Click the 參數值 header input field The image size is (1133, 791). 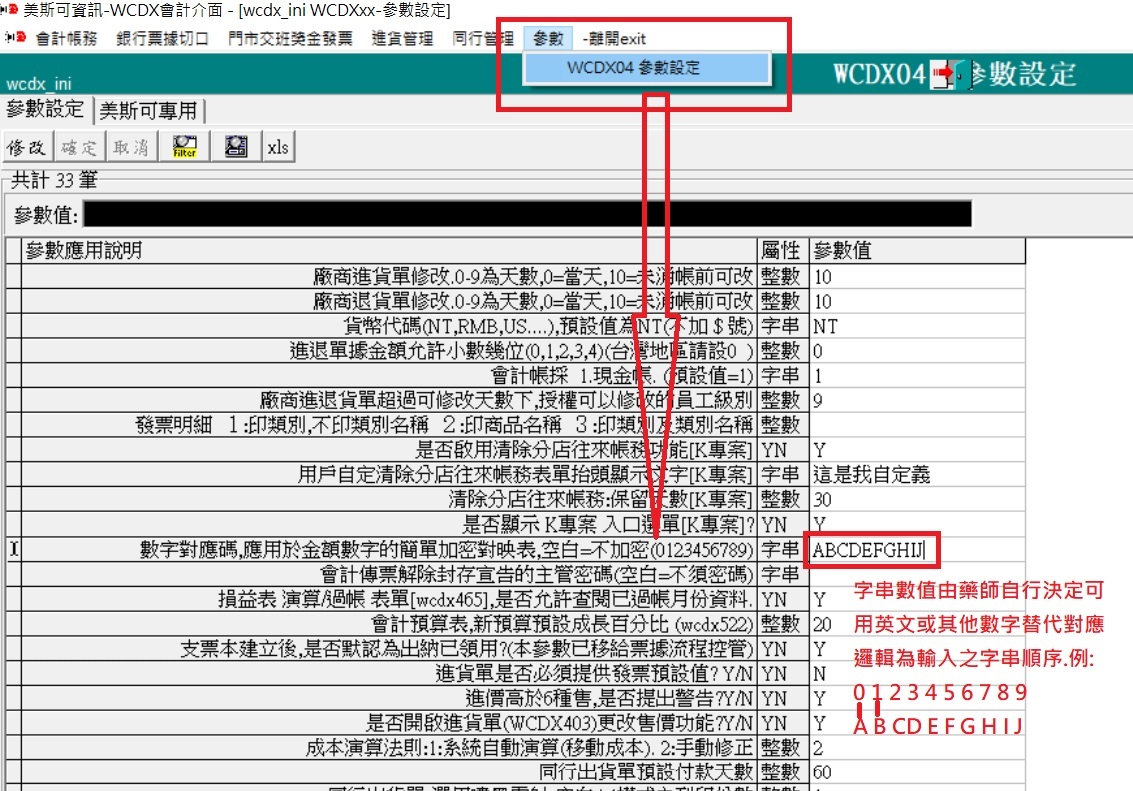(x=526, y=214)
